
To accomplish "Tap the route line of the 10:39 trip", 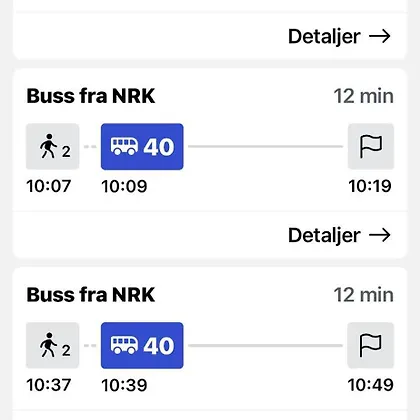I will coord(265,345).
